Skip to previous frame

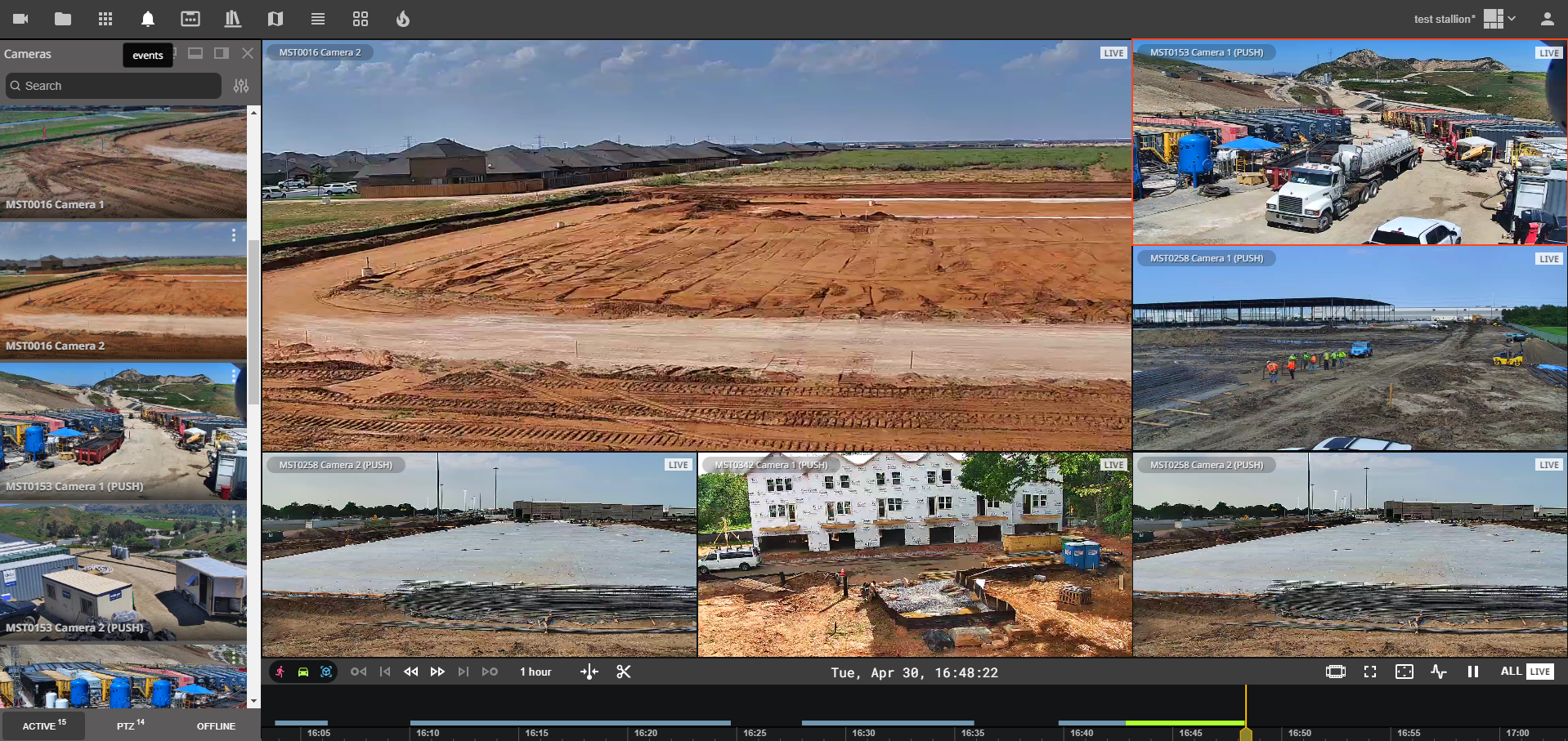[x=385, y=672]
